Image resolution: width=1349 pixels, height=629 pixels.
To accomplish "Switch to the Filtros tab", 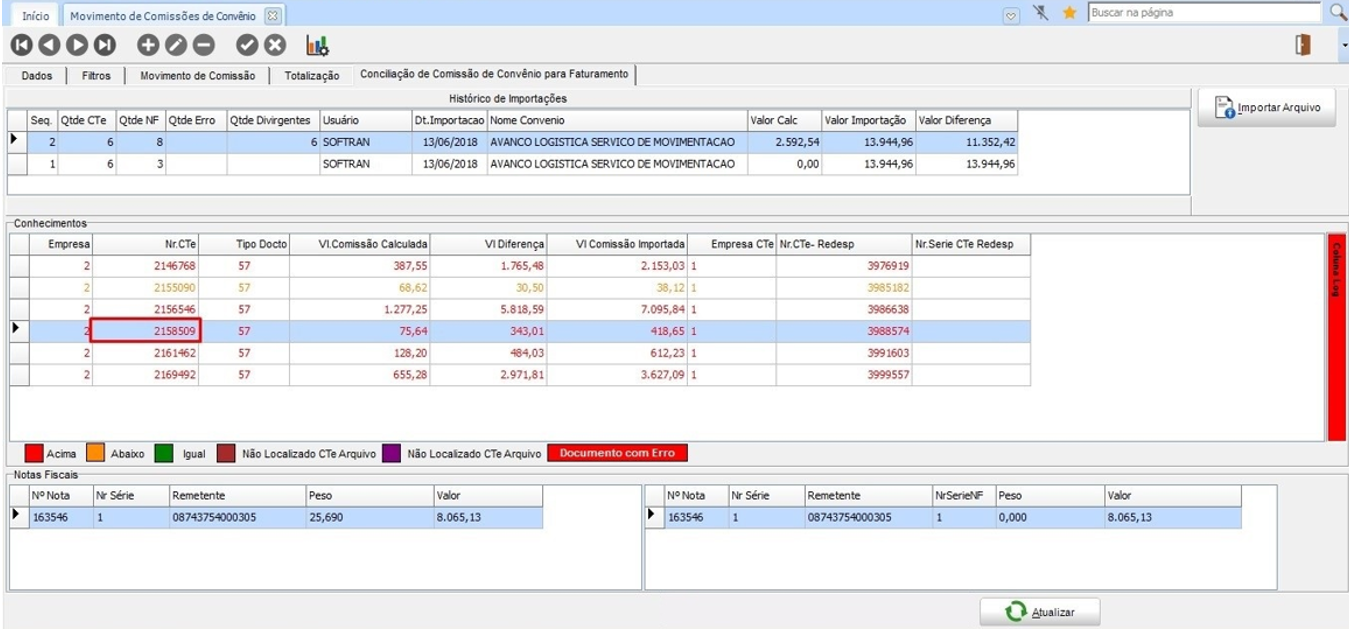I will pyautogui.click(x=96, y=75).
